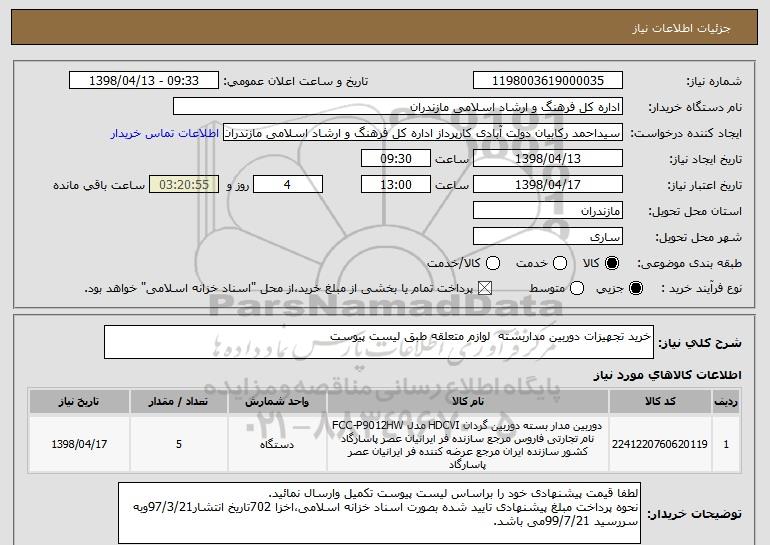Click the quantity cell showing 5
This screenshot has width=770, height=545.
coord(179,444)
